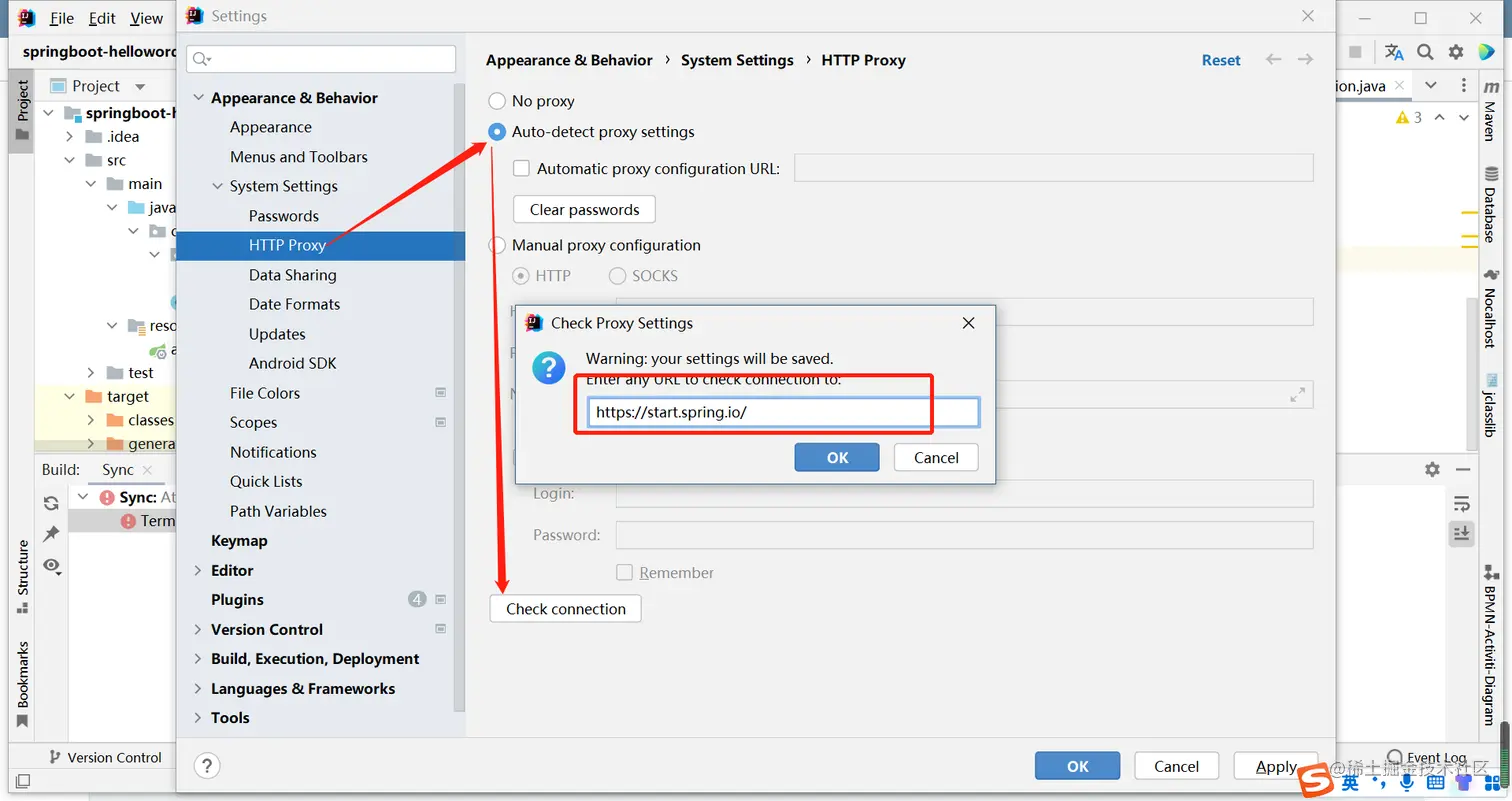The width and height of the screenshot is (1512, 801).
Task: Click the stop square toolbar button
Action: point(1356,52)
